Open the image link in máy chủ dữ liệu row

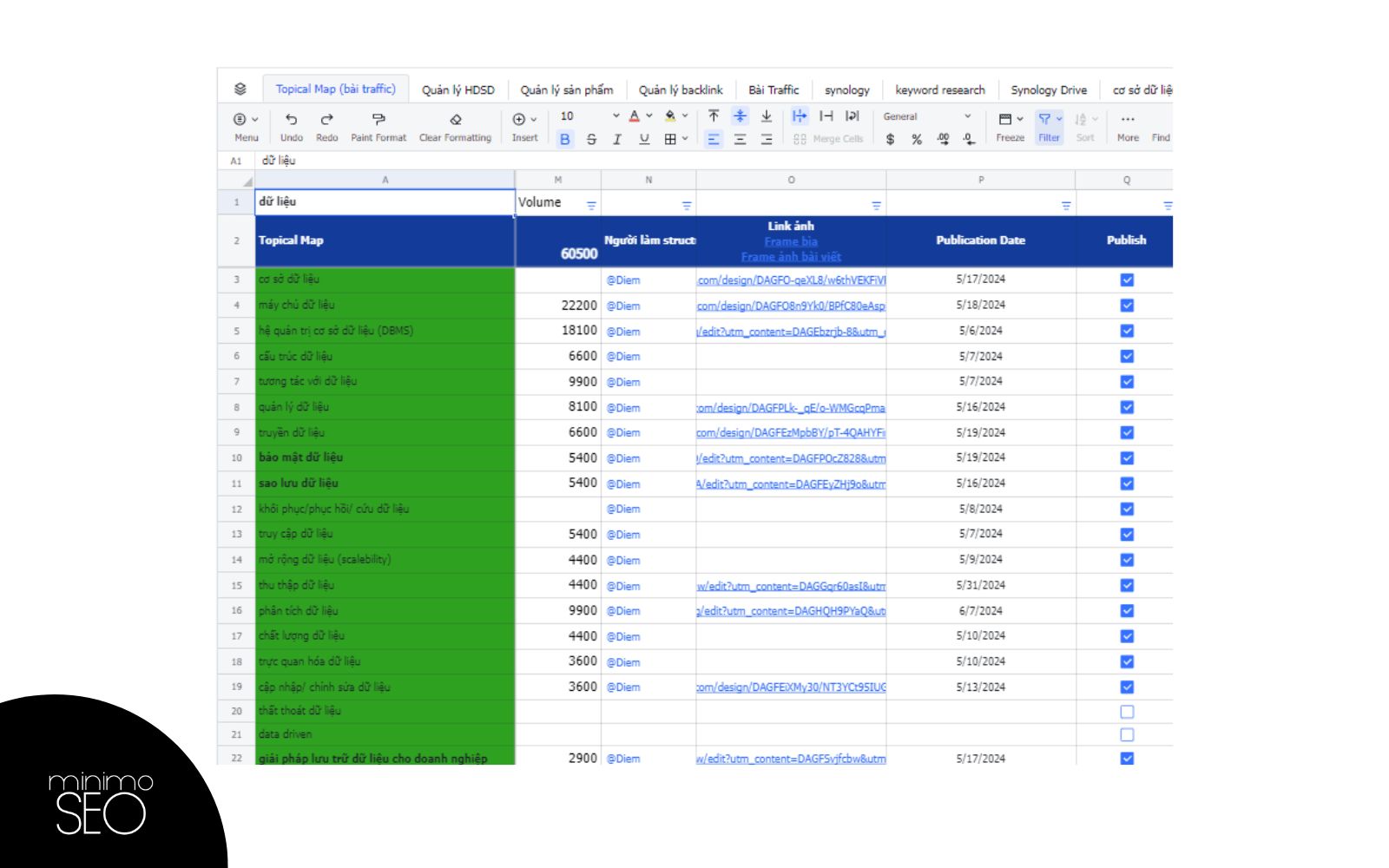tap(791, 306)
